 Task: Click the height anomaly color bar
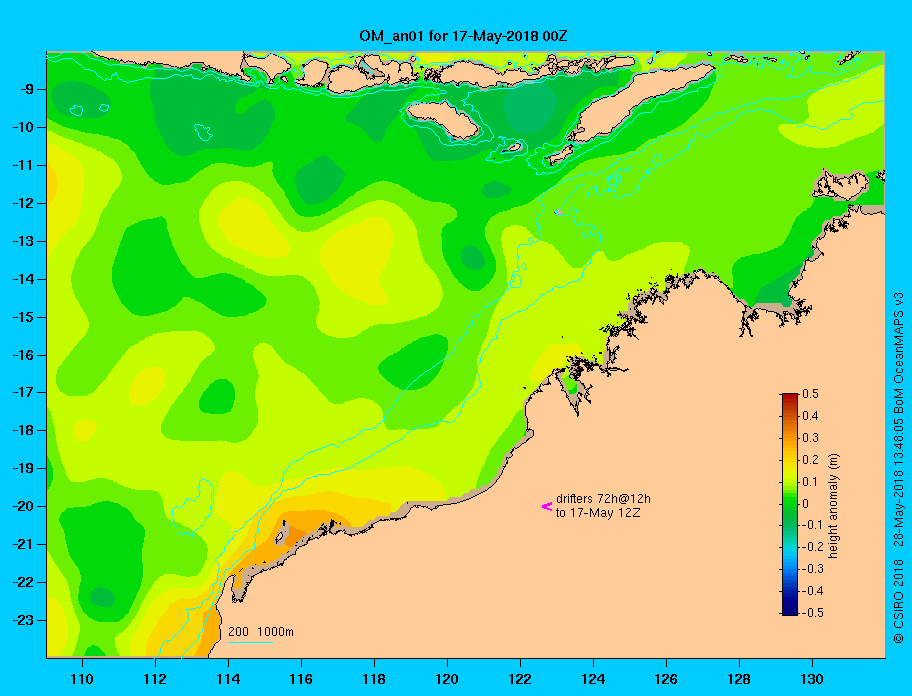790,504
